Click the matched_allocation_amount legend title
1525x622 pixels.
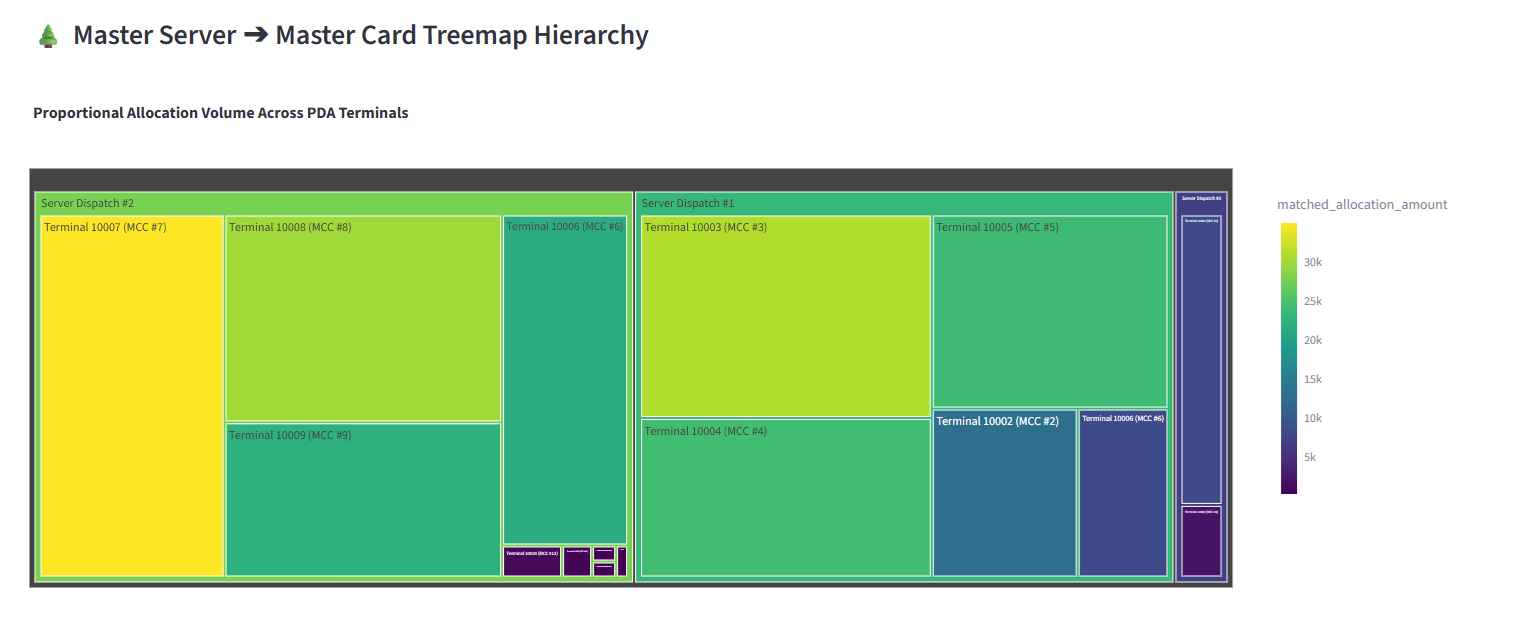coord(1362,204)
